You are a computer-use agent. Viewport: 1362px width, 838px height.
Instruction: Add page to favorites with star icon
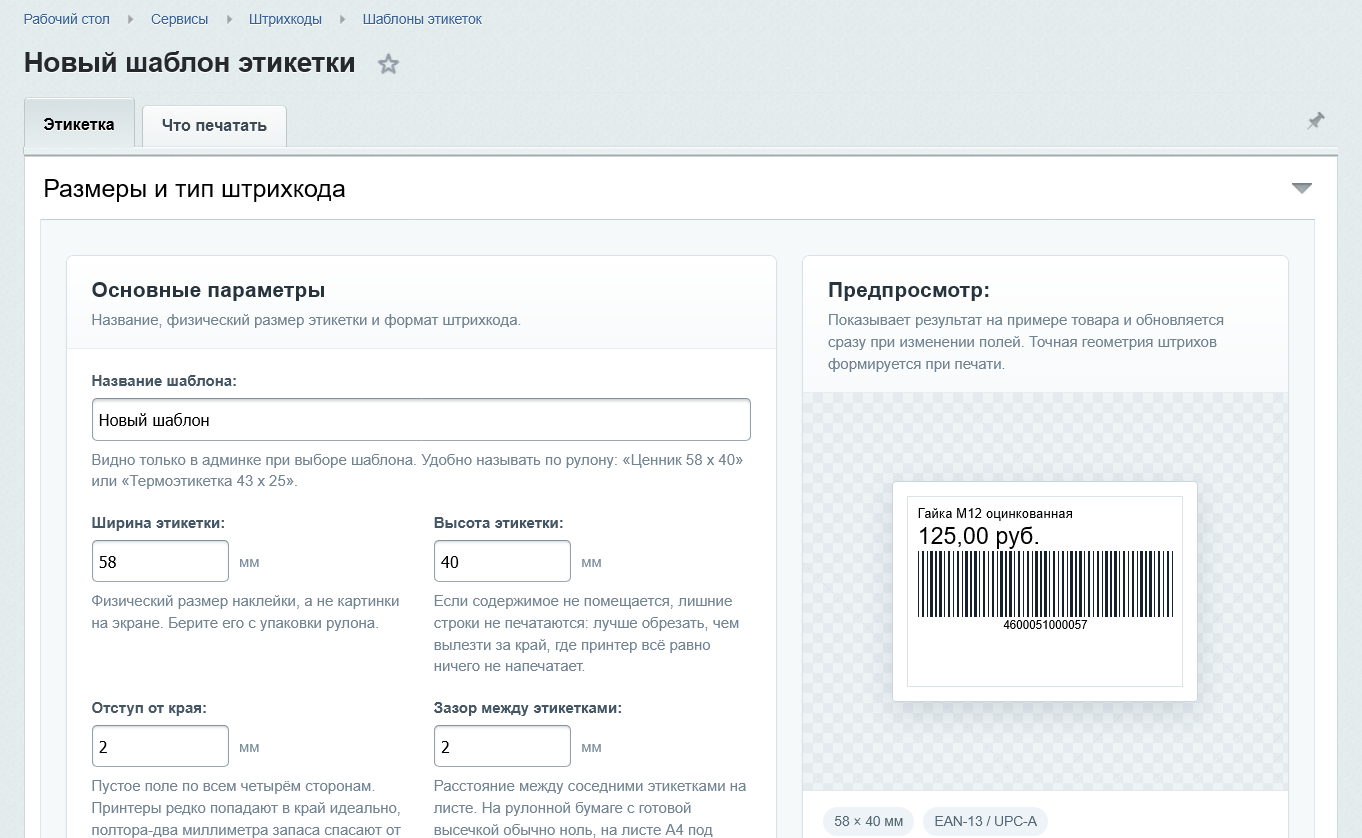tap(388, 65)
